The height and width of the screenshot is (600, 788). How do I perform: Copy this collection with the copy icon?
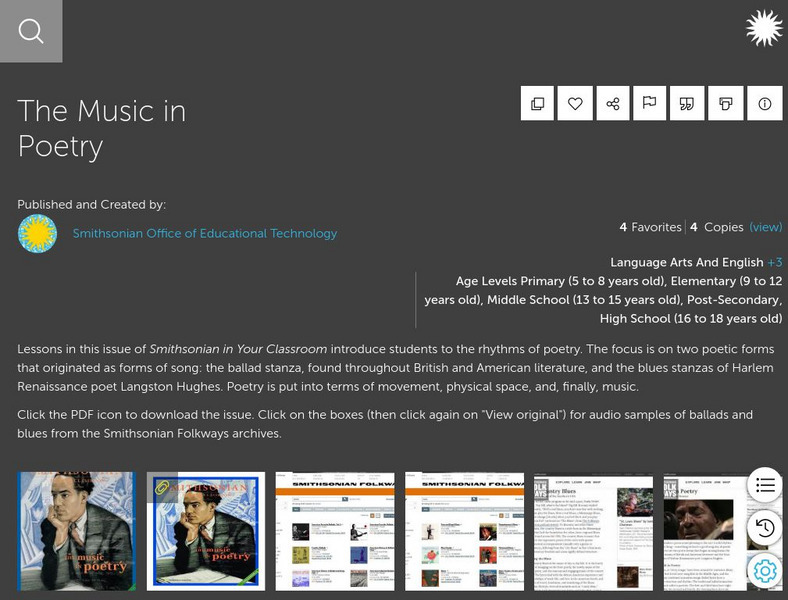coord(537,104)
